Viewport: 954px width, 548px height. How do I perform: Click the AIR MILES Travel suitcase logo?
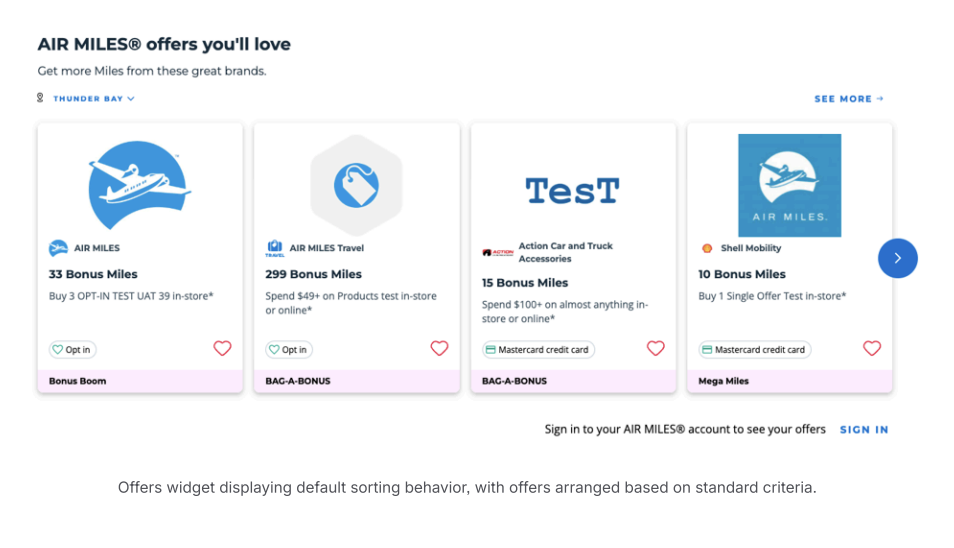(x=275, y=248)
